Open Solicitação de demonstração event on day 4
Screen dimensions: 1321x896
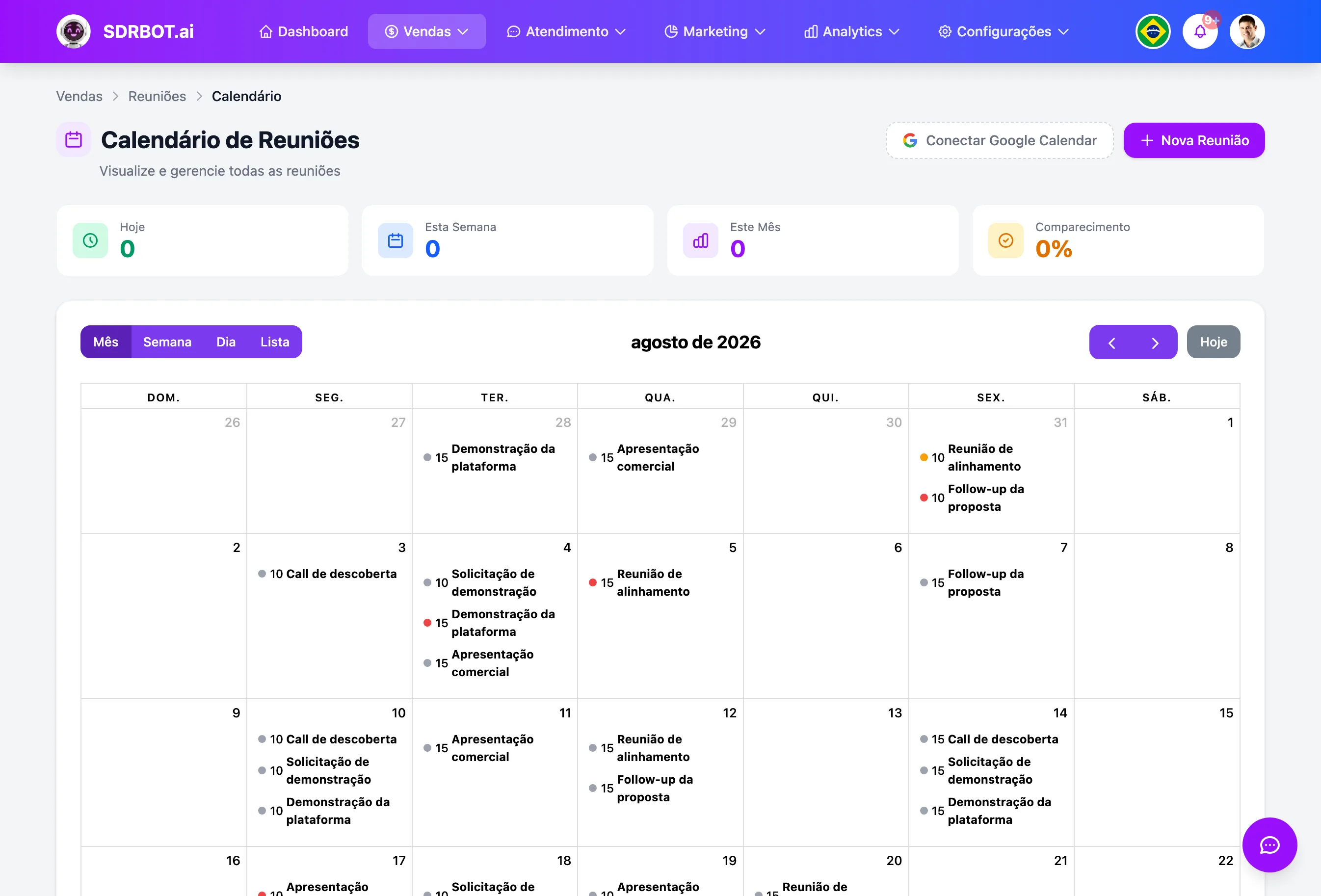coord(495,583)
